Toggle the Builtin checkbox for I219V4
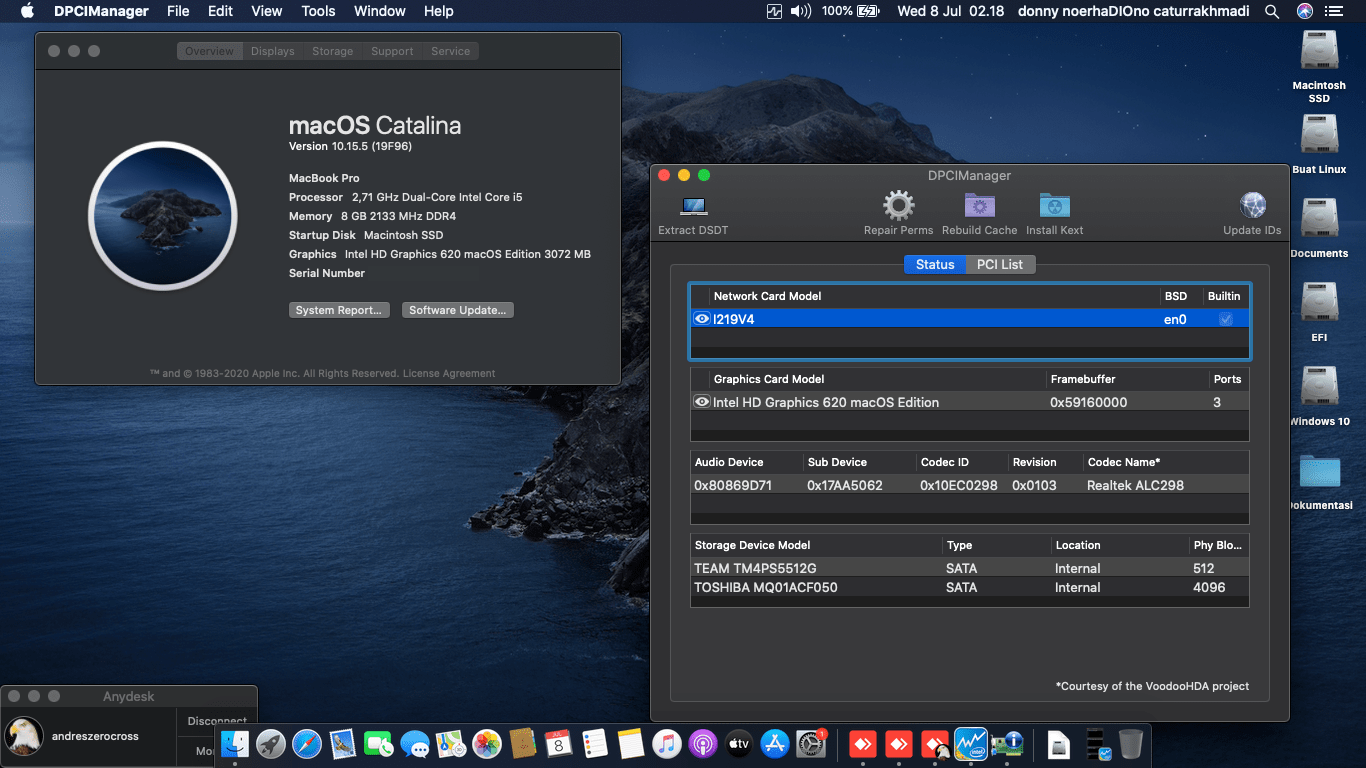The image size is (1366, 768). (1226, 319)
